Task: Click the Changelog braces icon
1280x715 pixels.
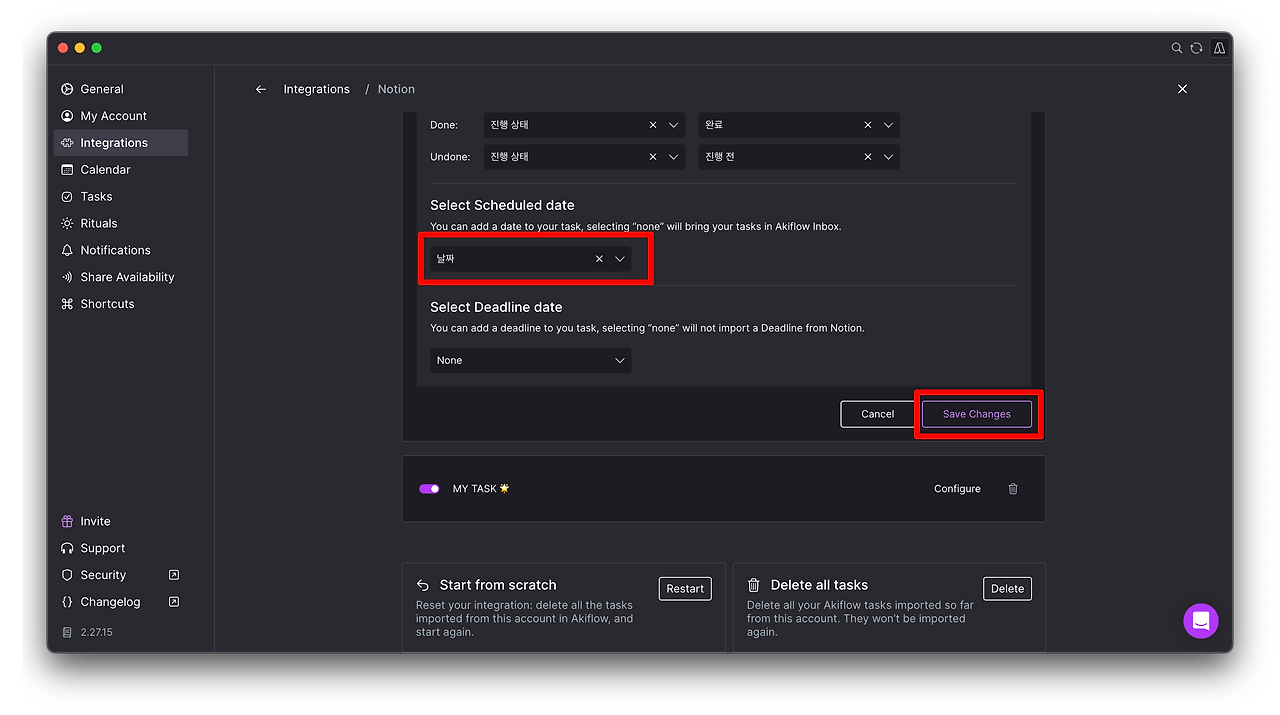Action: click(x=67, y=602)
